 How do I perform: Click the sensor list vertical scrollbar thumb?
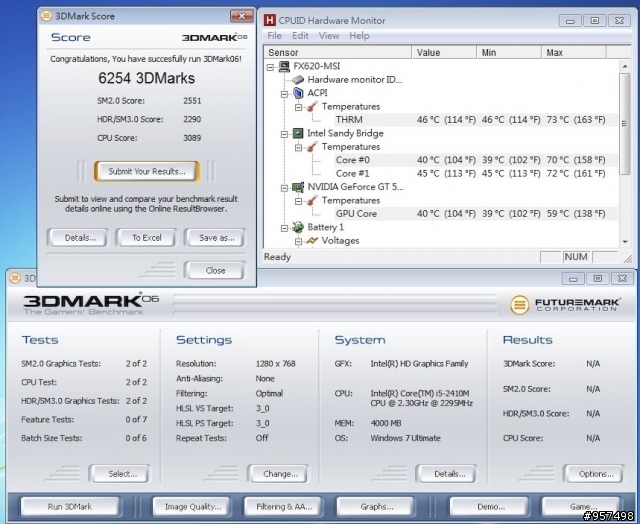(624, 124)
